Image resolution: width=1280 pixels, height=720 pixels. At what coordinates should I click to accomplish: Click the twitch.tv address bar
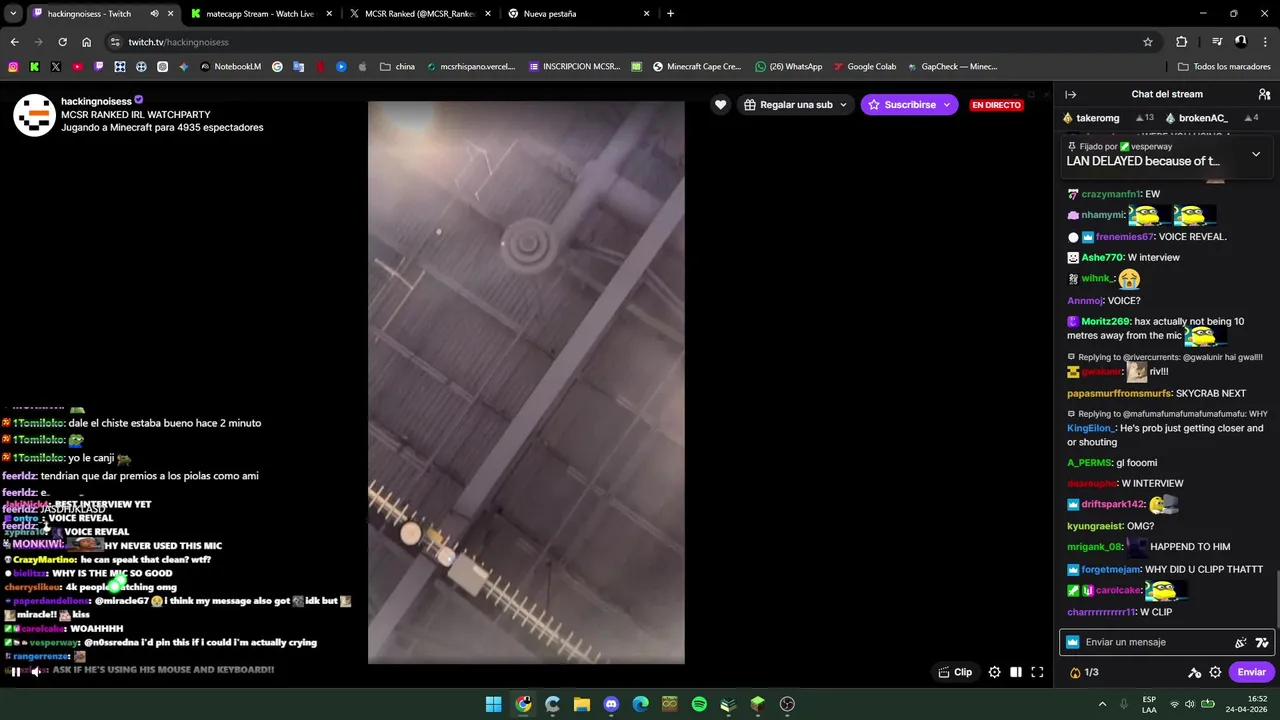point(635,42)
